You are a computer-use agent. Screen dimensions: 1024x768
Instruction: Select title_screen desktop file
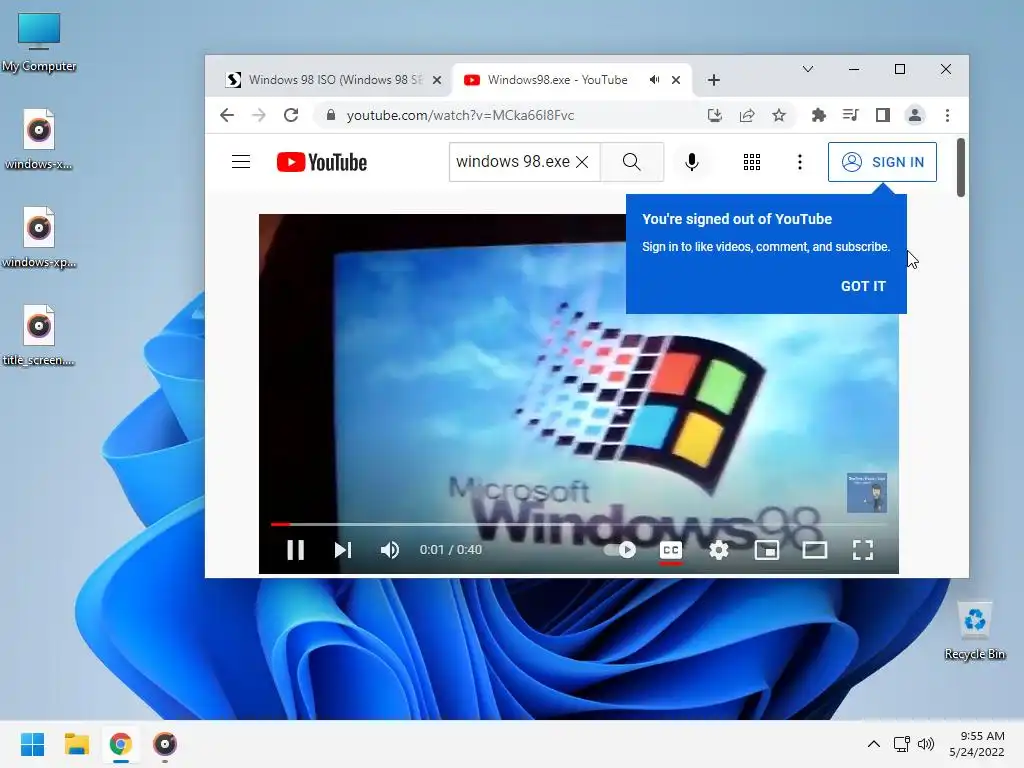(x=39, y=336)
